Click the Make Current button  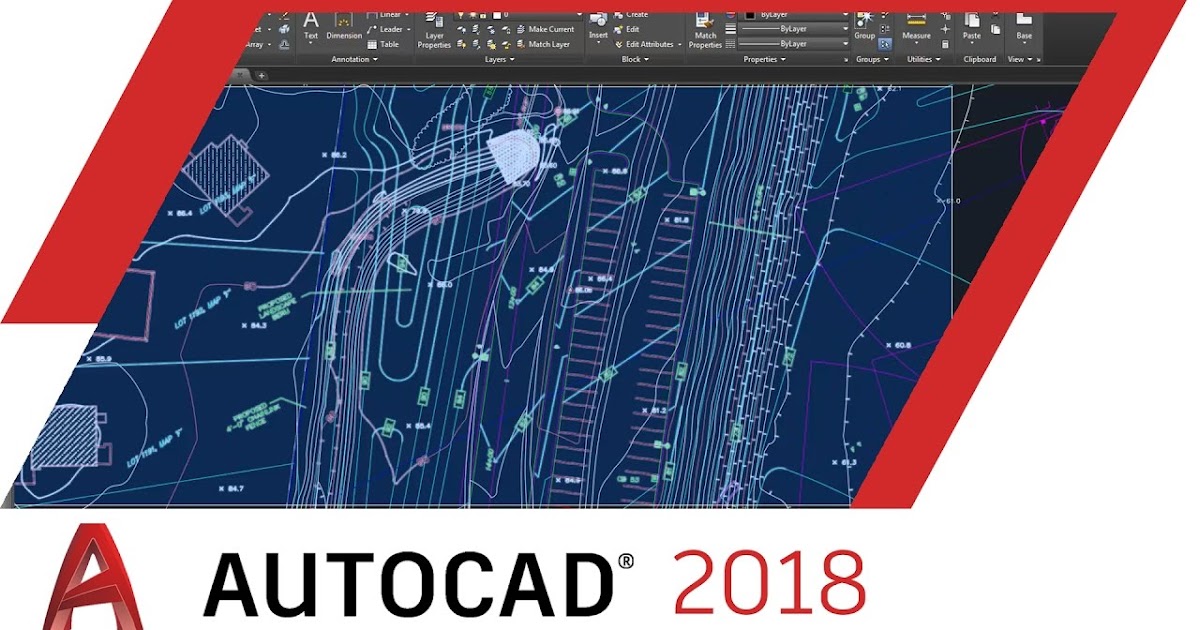tap(551, 29)
